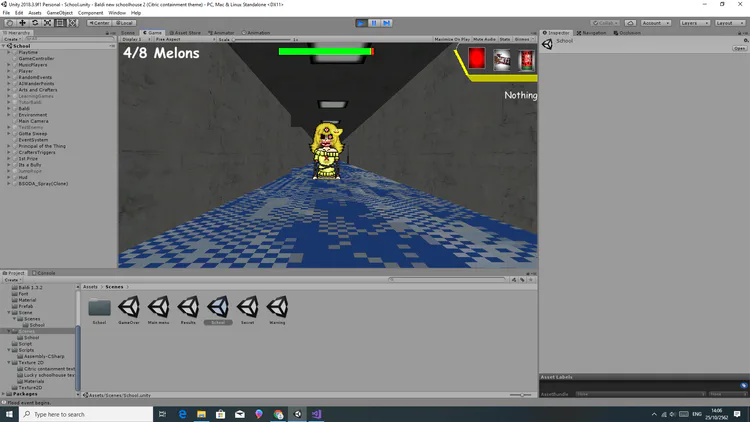Open the School folder thumbnail

tap(99, 307)
